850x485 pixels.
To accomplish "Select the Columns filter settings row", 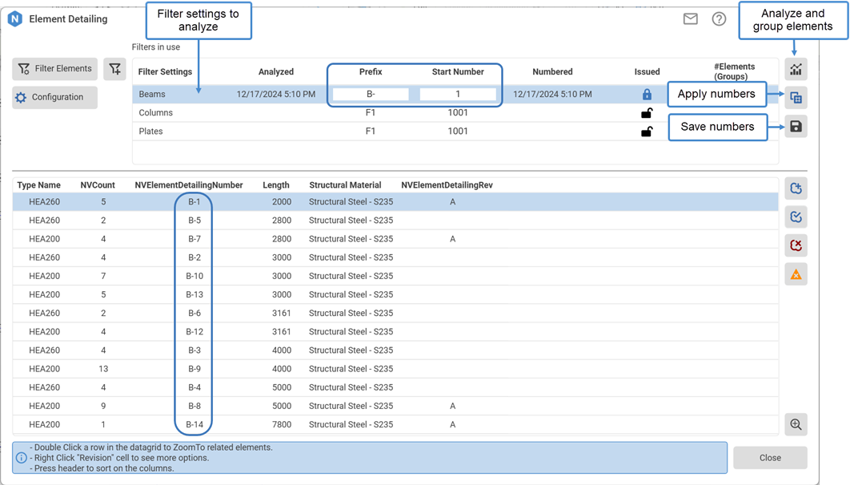I will (455, 113).
